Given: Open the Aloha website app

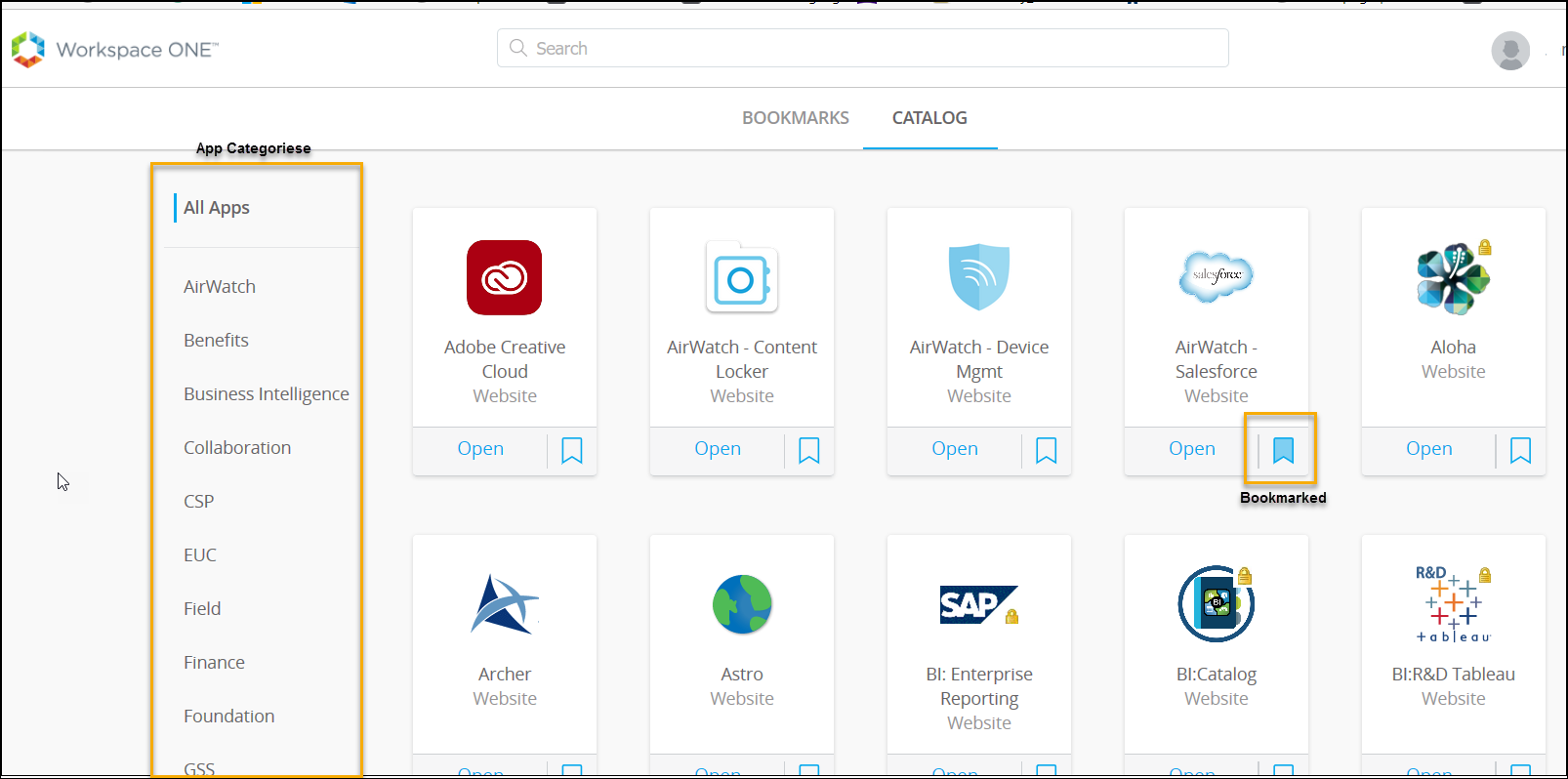Looking at the screenshot, I should pyautogui.click(x=1429, y=449).
